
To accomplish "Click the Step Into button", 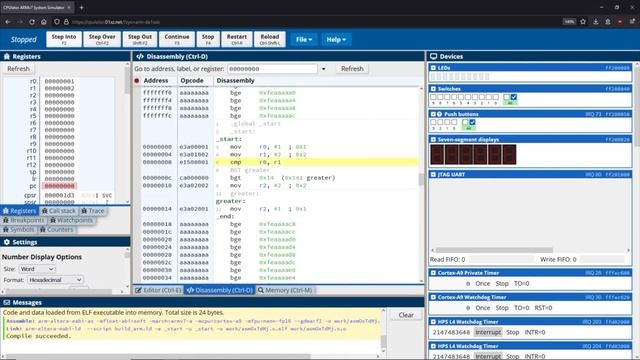I will (x=64, y=39).
